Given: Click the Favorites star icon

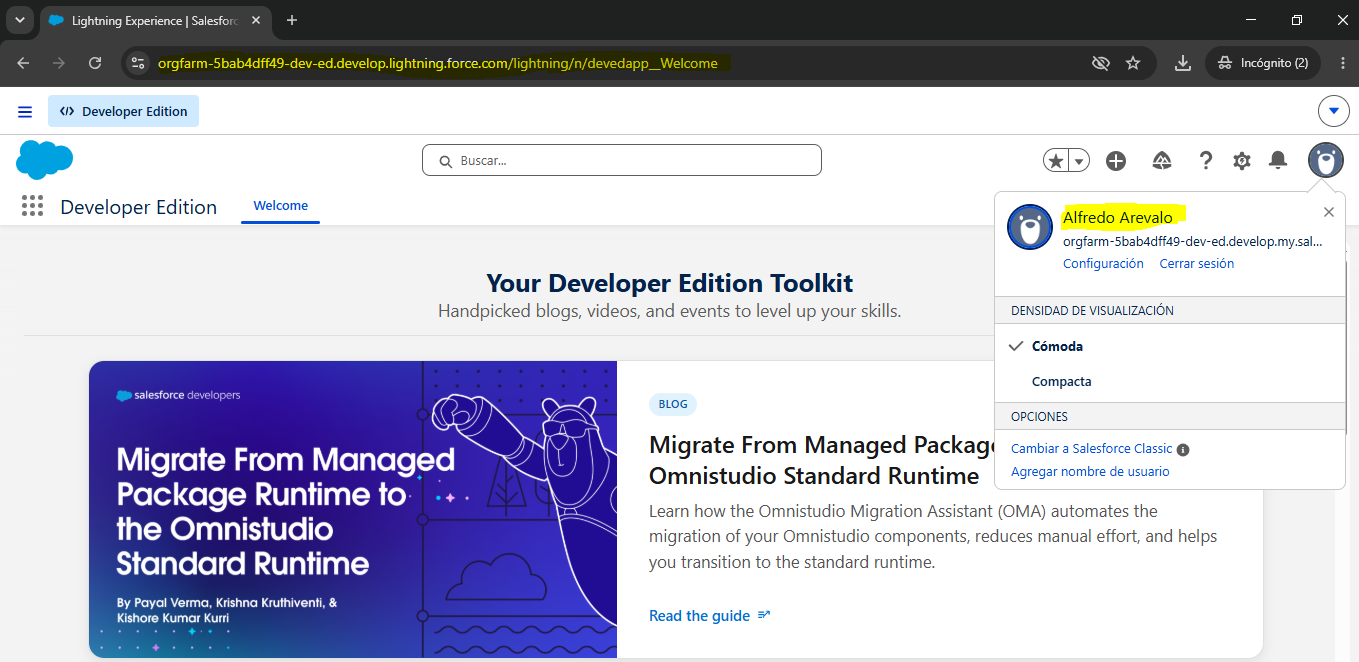Looking at the screenshot, I should coord(1055,160).
